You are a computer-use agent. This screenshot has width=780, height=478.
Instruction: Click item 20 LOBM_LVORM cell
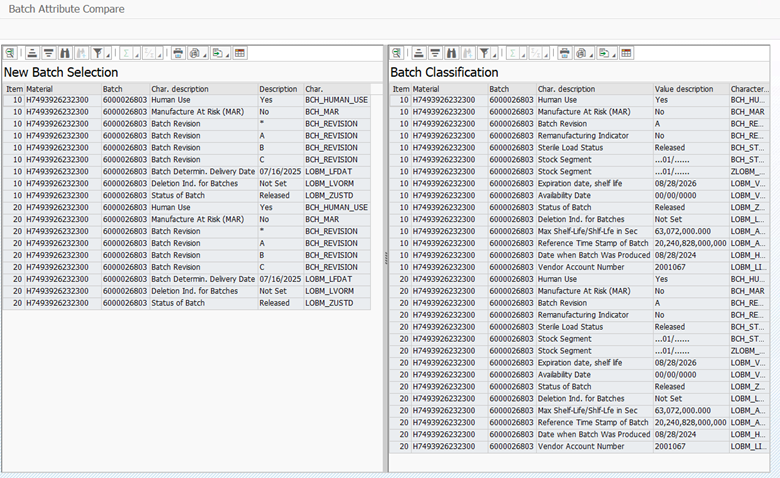coord(337,291)
